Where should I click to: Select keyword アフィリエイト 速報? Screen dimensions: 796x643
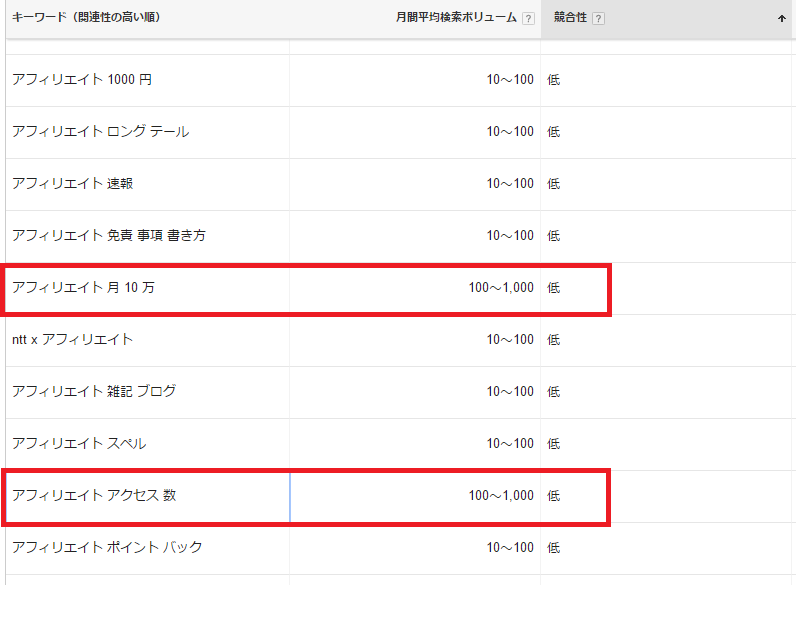click(73, 184)
